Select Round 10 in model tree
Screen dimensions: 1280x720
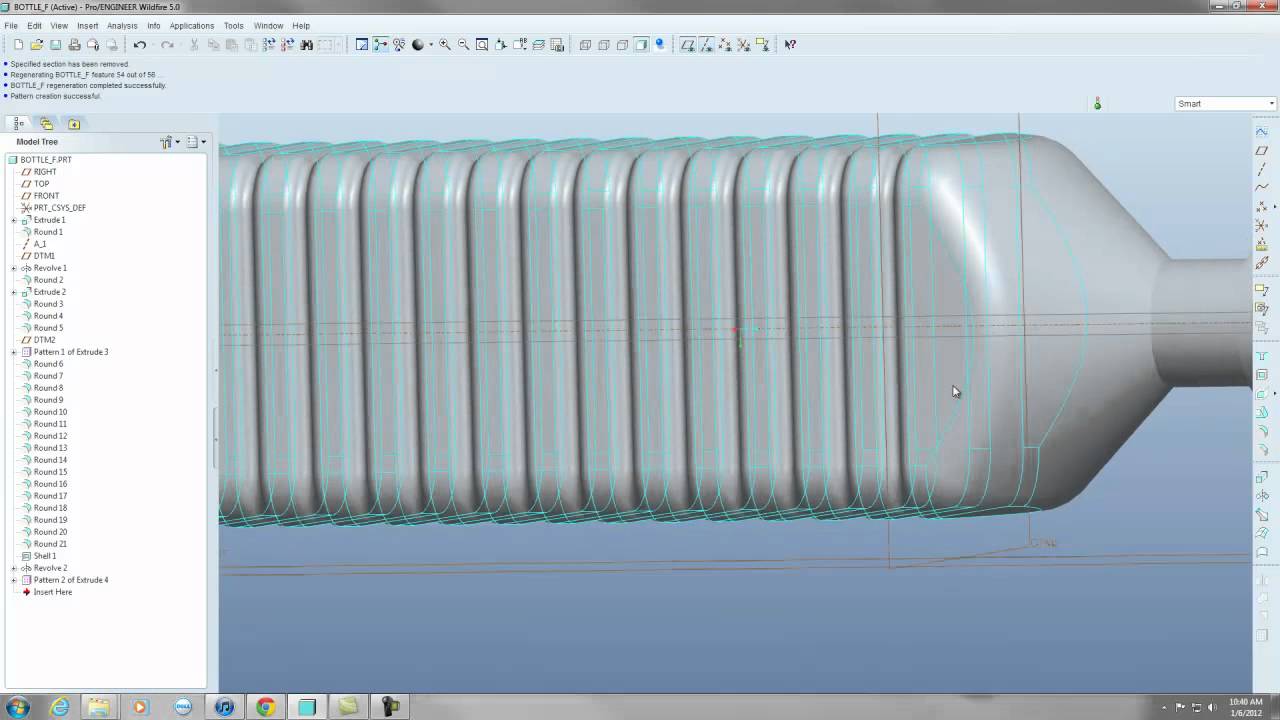50,412
